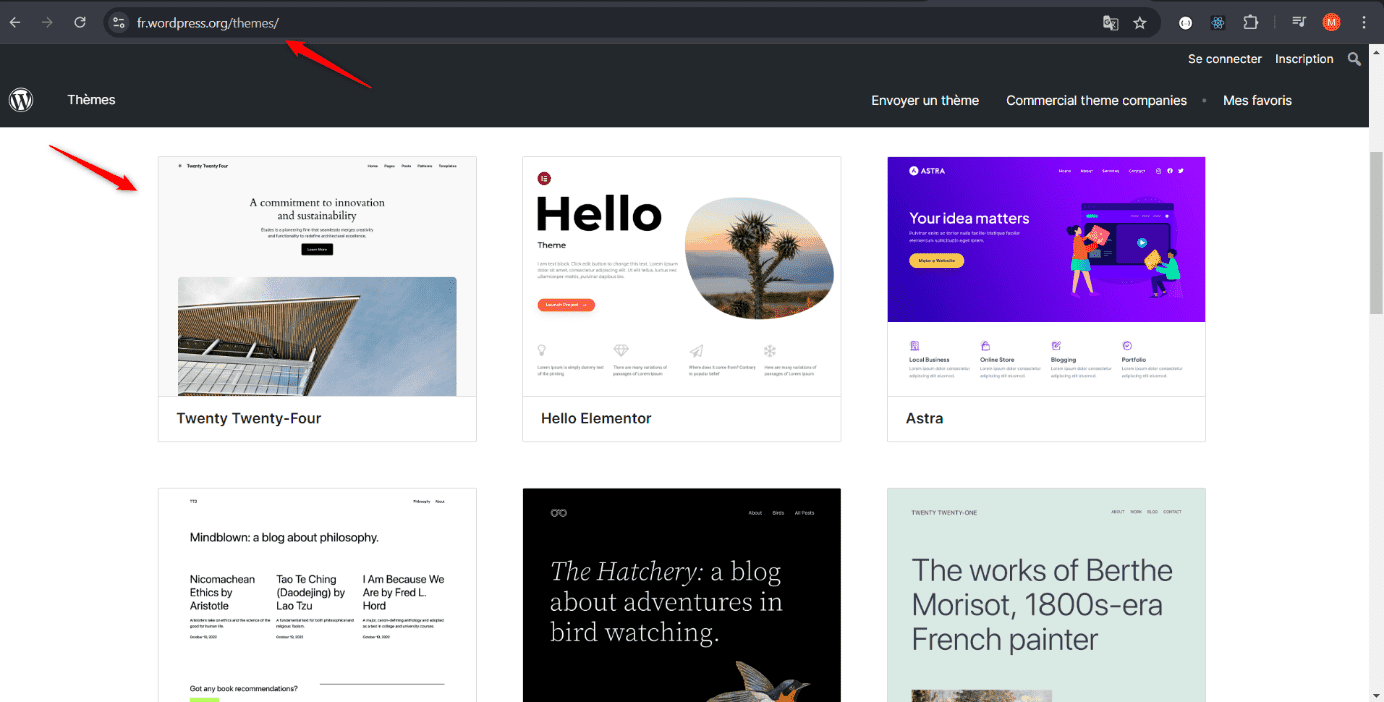Click Se connecter link
Image resolution: width=1384 pixels, height=702 pixels.
pos(1225,59)
